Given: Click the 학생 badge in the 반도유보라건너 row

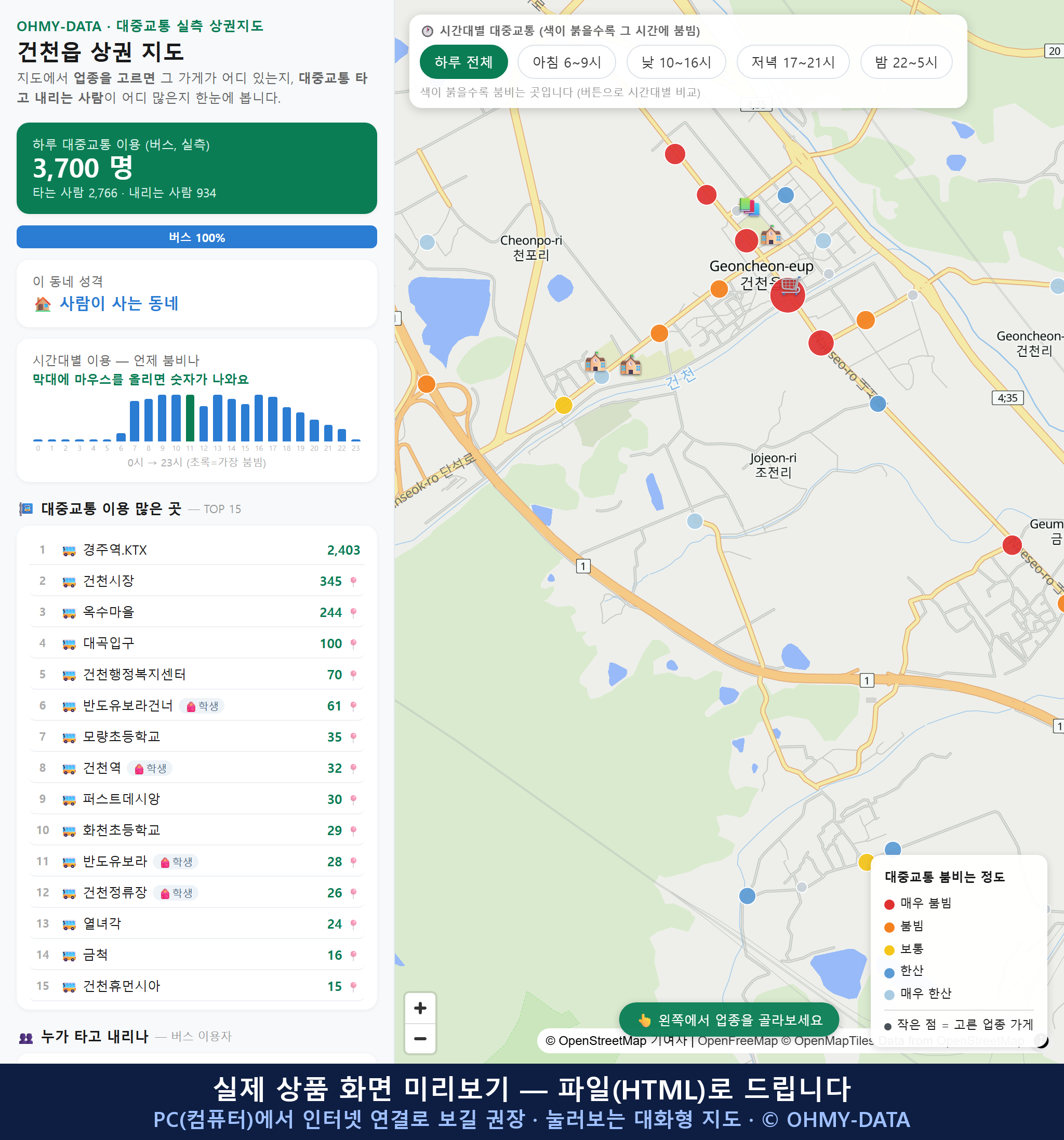Looking at the screenshot, I should pyautogui.click(x=202, y=706).
